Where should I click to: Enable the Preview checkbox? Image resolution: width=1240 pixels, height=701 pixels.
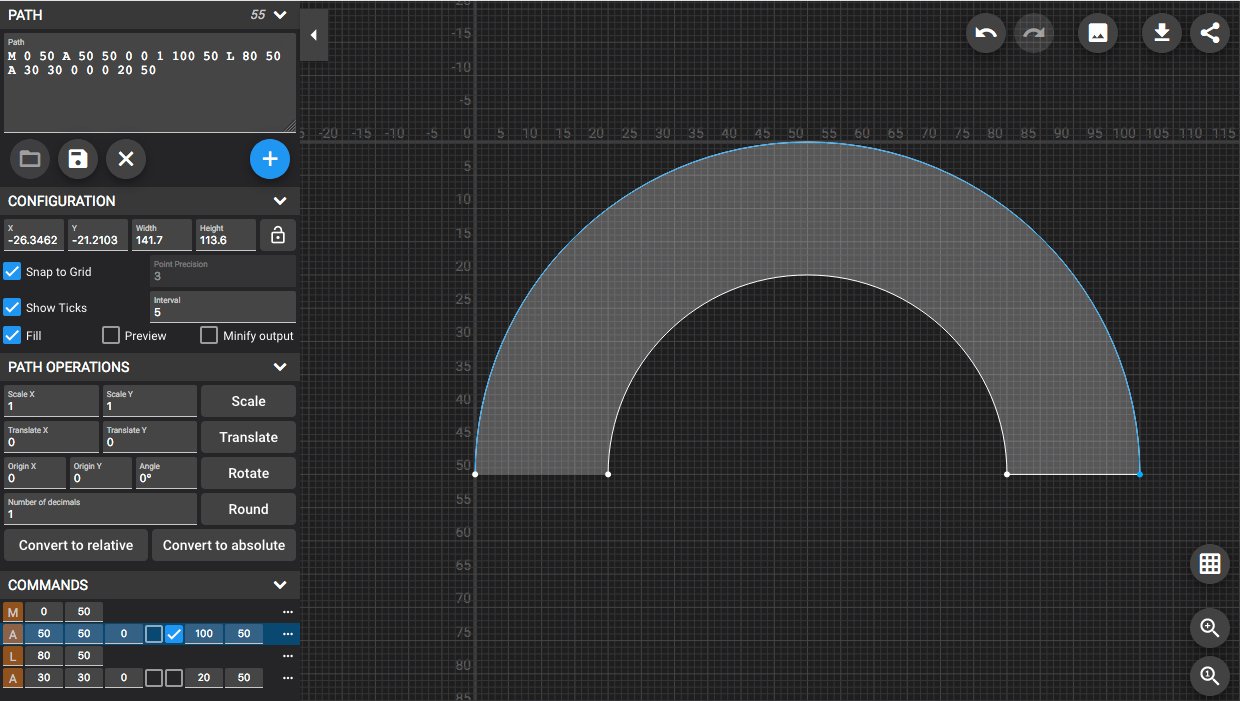(110, 335)
